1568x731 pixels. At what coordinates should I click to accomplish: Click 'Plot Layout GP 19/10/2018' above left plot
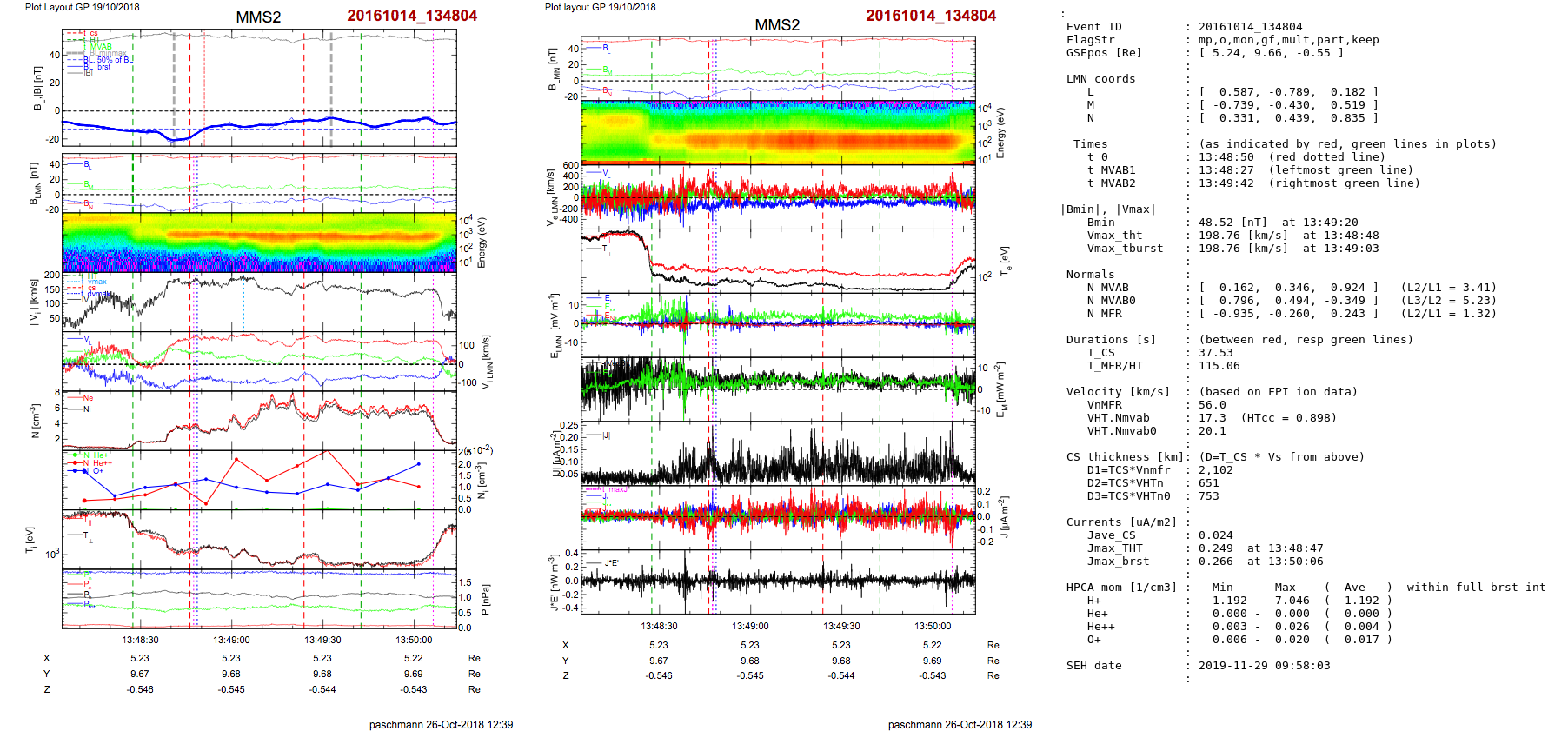[82, 7]
